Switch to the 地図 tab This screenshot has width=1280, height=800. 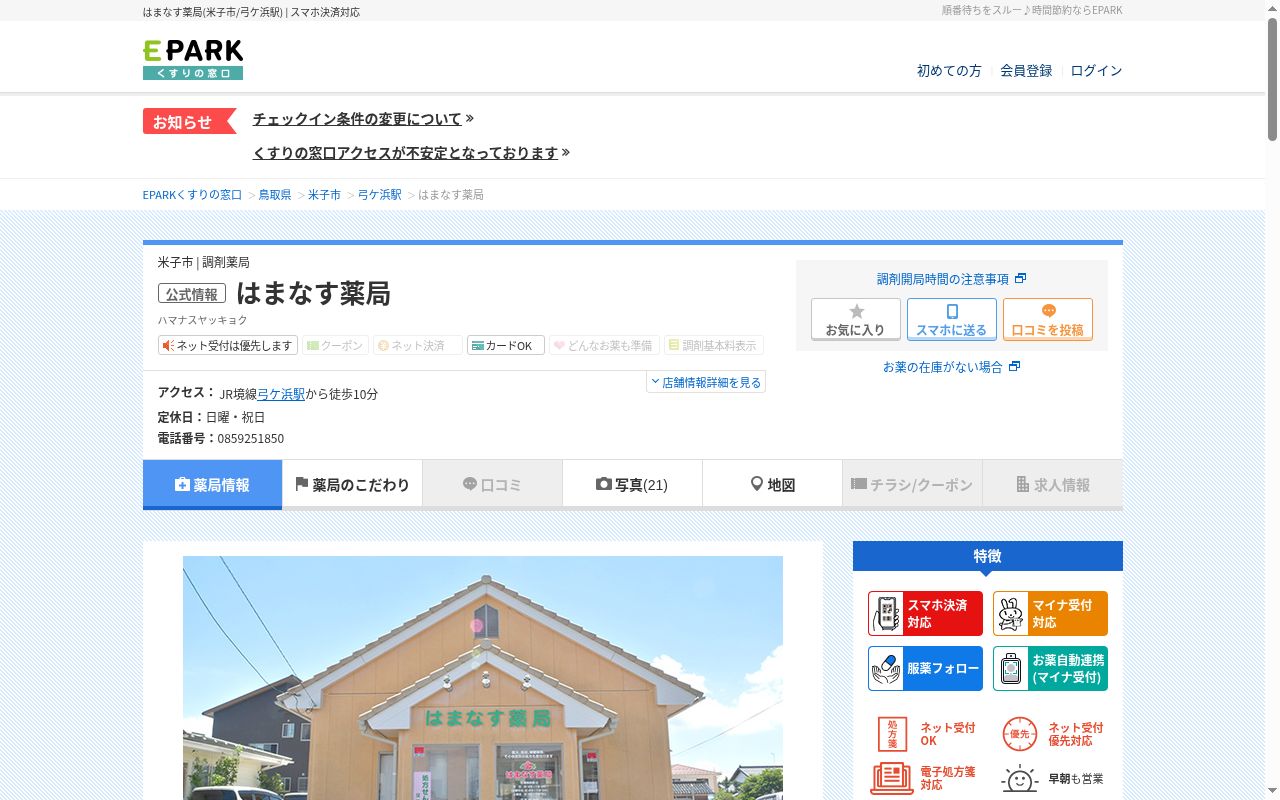coord(772,485)
